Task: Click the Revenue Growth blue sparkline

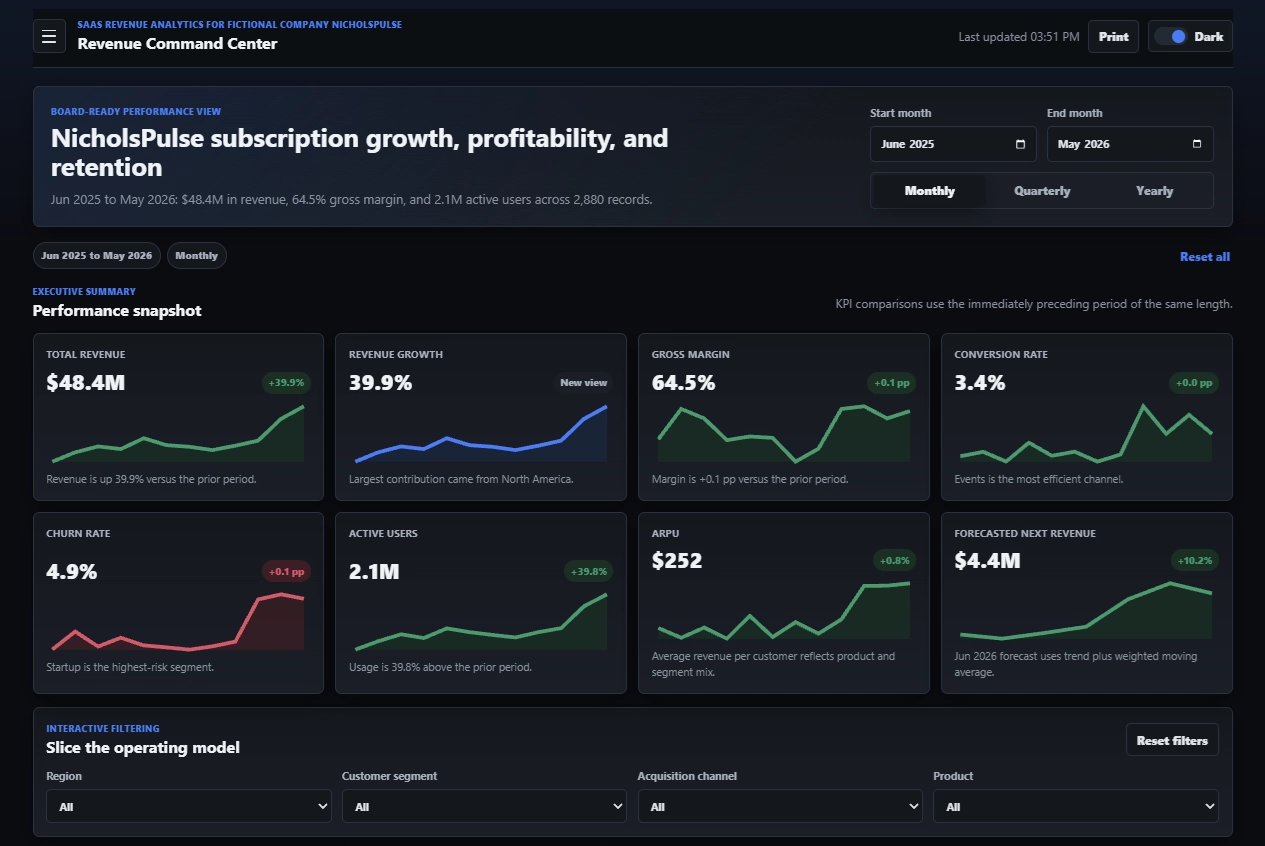Action: [481, 434]
